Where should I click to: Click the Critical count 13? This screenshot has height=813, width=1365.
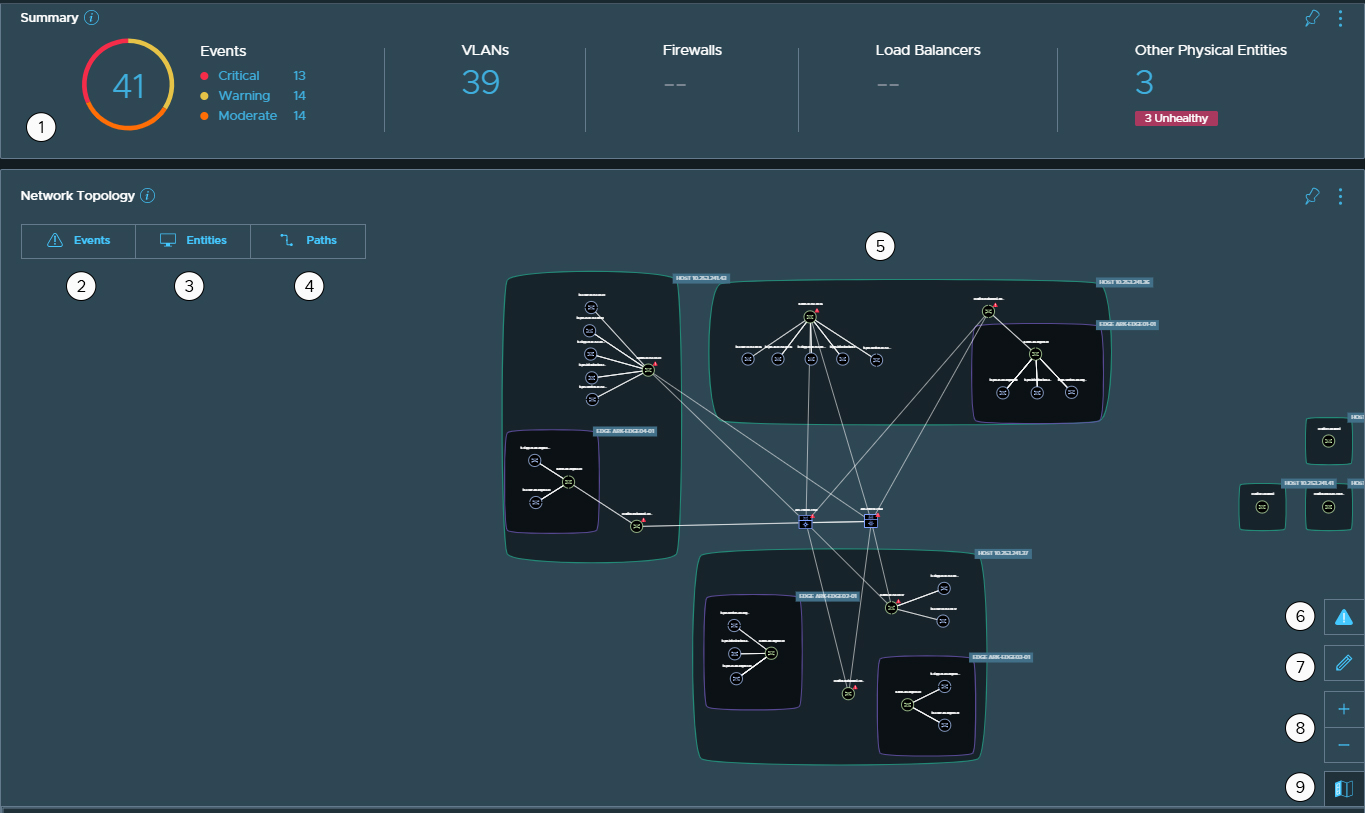[299, 76]
